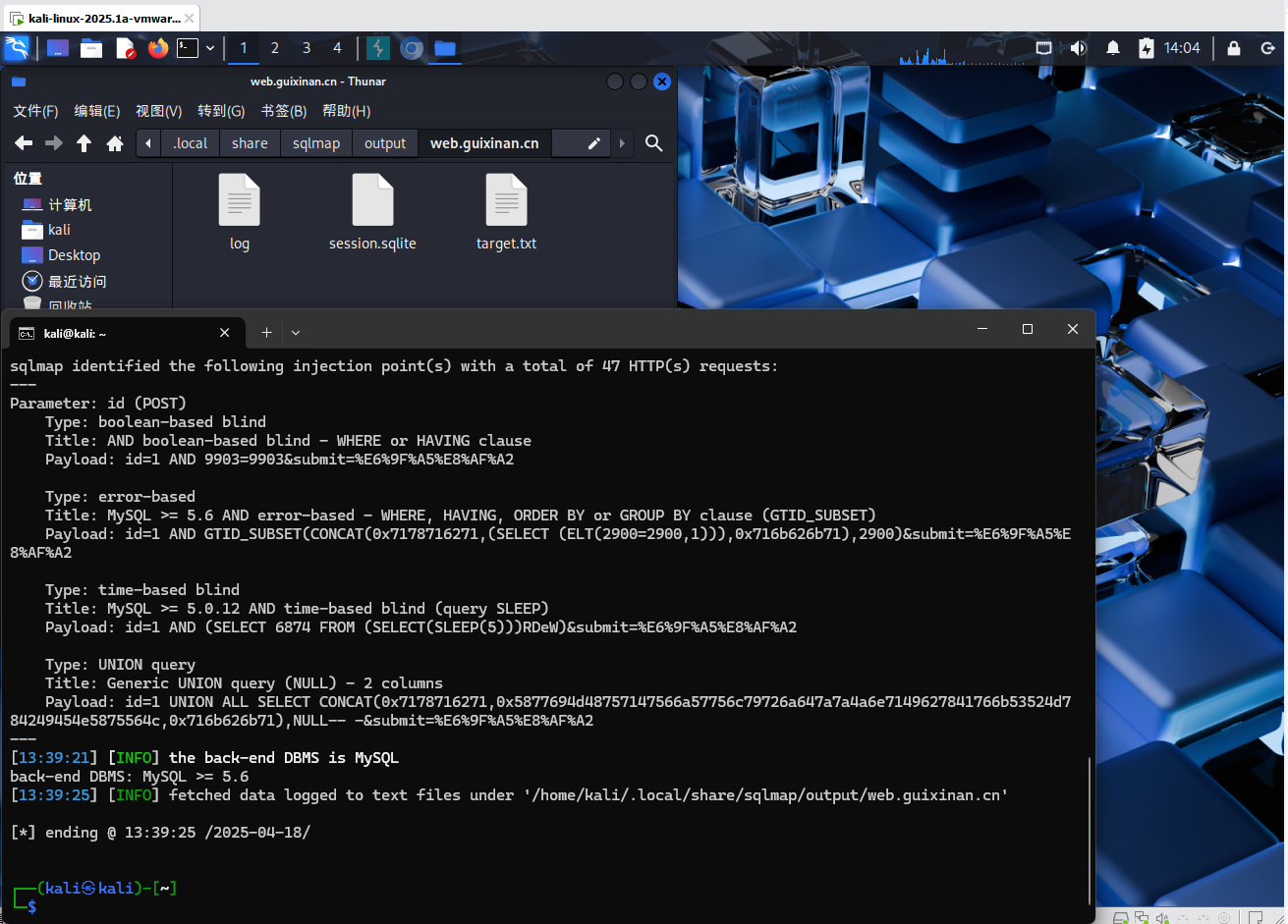Launch file manager from top panel

[x=91, y=48]
